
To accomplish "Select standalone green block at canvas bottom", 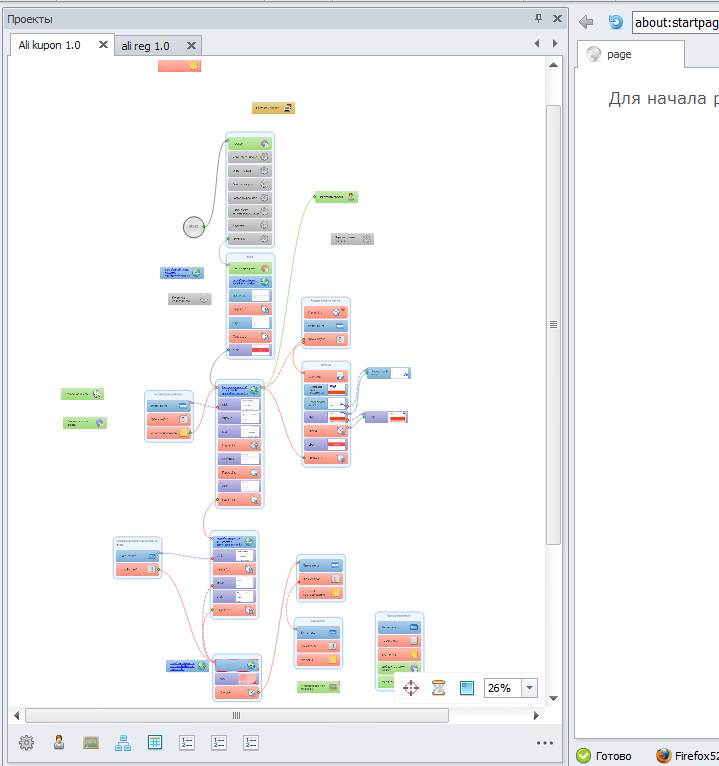I will coord(318,687).
